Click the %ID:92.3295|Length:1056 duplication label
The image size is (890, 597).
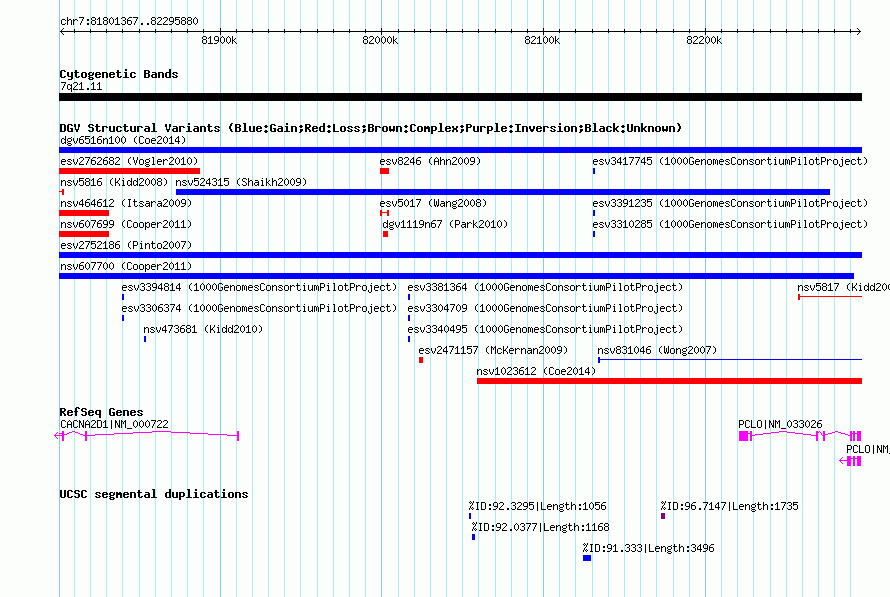(538, 506)
